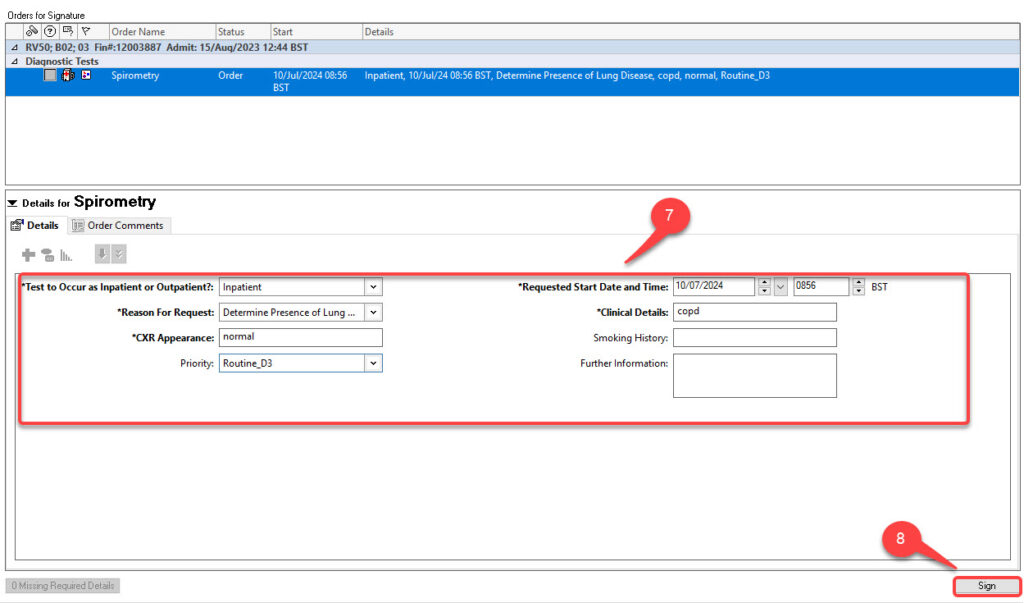Click the greyed down-arrow toolbar button

pos(103,255)
